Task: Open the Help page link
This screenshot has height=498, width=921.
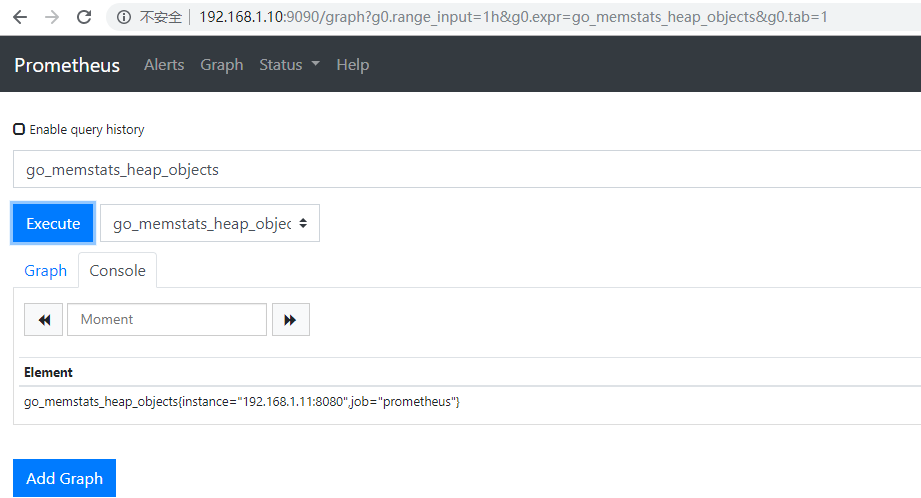Action: coord(352,65)
